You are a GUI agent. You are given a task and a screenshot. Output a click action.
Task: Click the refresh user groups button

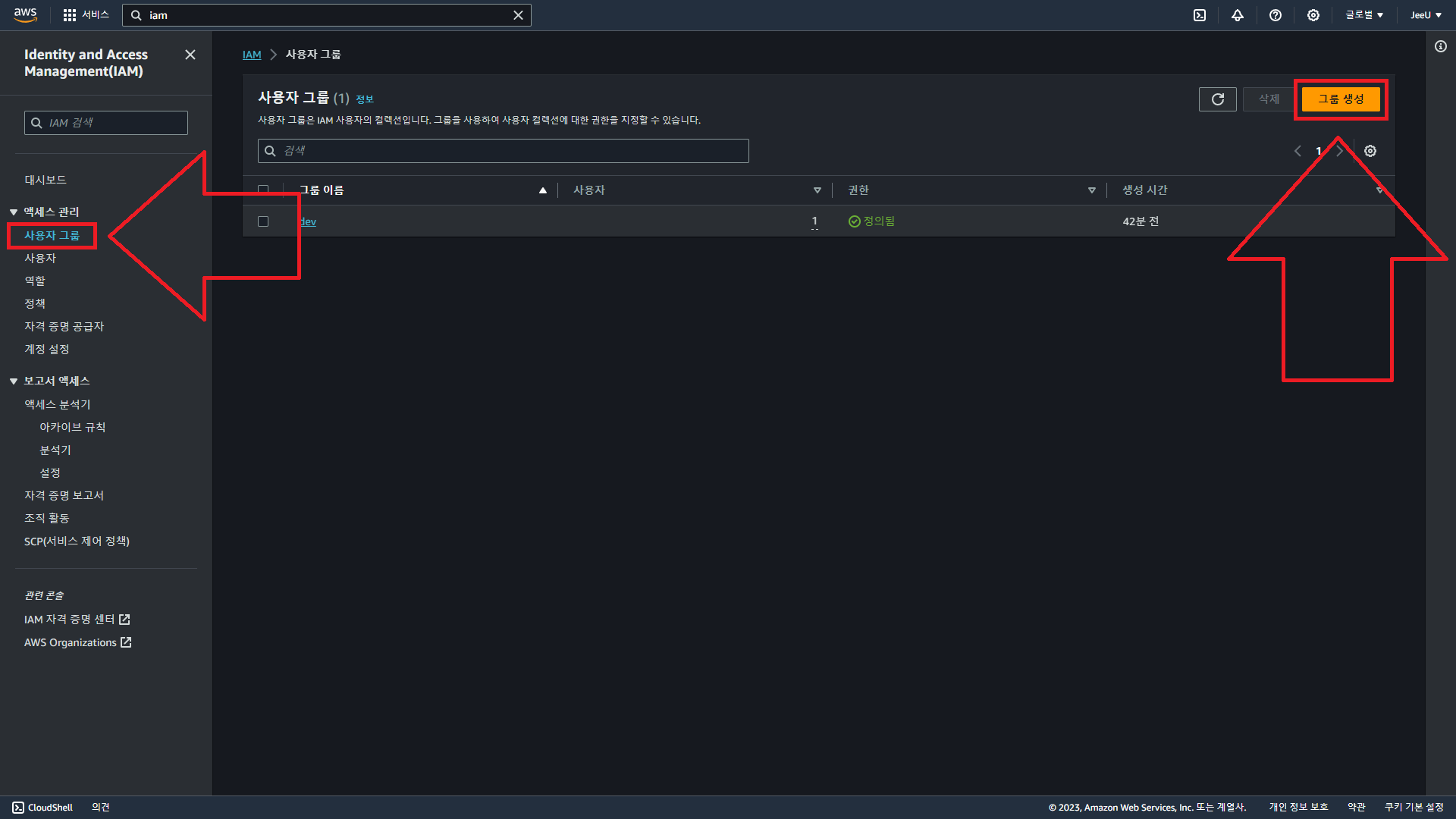pos(1217,99)
